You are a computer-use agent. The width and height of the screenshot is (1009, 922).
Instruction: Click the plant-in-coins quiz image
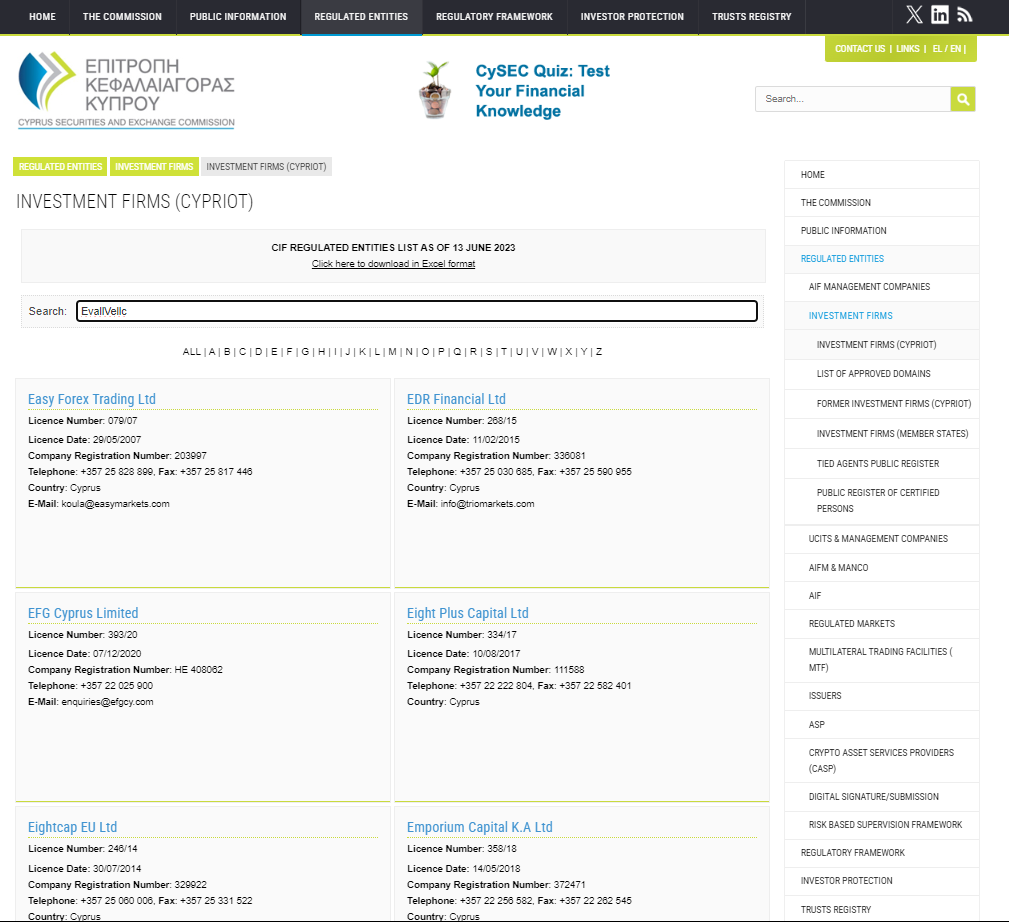(435, 90)
